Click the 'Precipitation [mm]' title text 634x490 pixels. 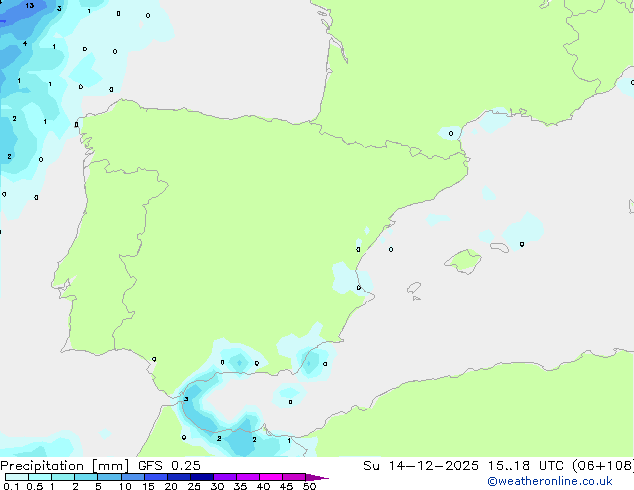(64, 466)
